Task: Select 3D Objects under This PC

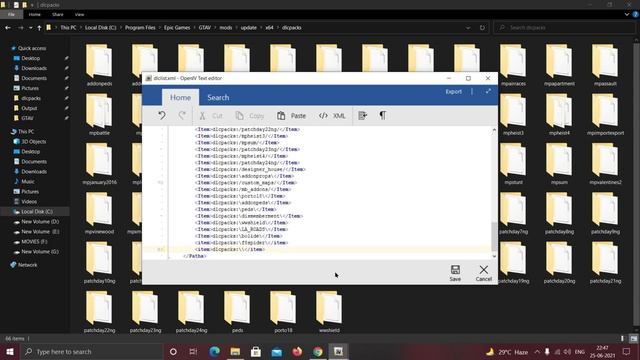Action: pyautogui.click(x=33, y=142)
